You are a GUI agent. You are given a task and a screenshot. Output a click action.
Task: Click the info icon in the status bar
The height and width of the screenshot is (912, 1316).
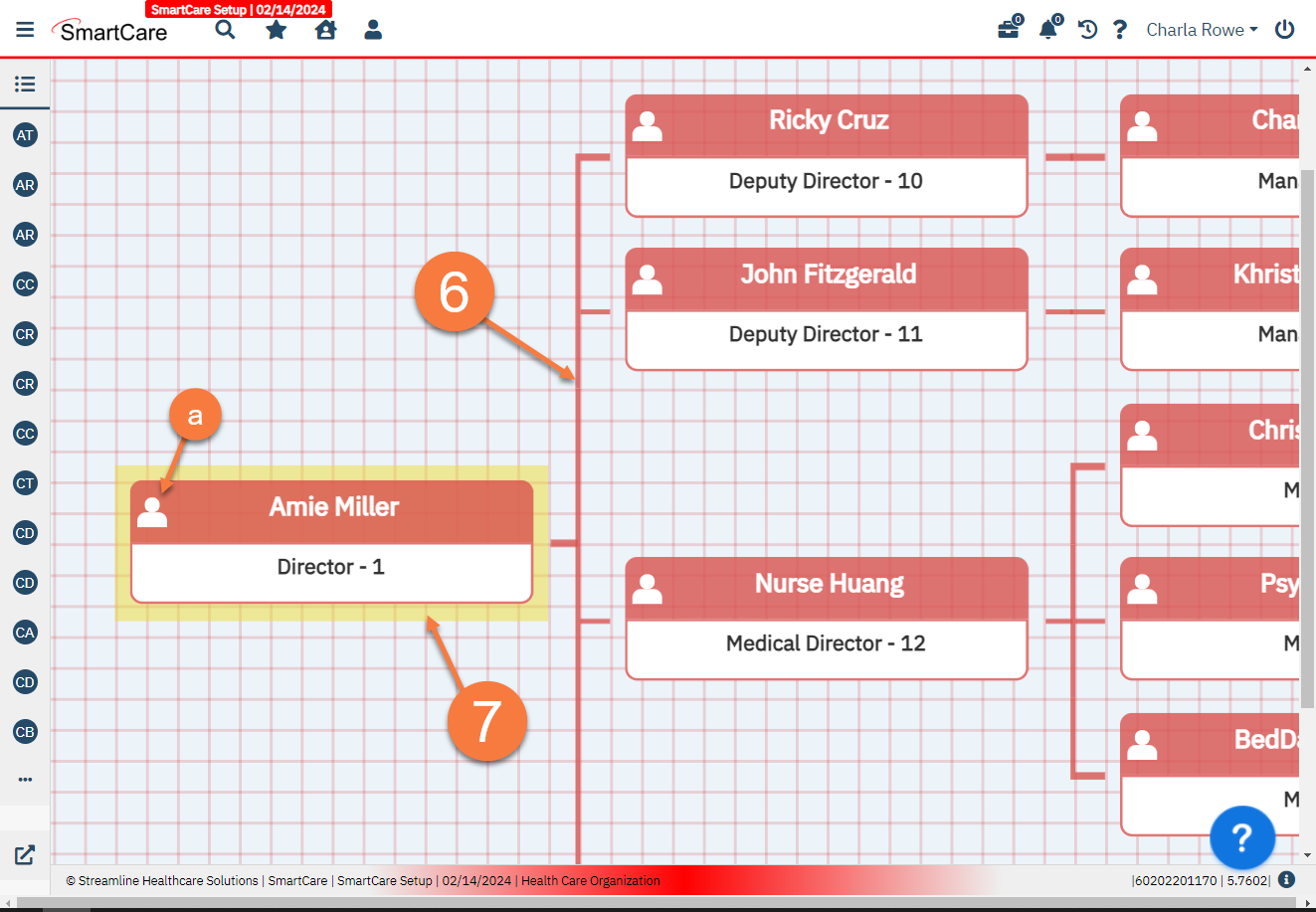pos(1288,879)
